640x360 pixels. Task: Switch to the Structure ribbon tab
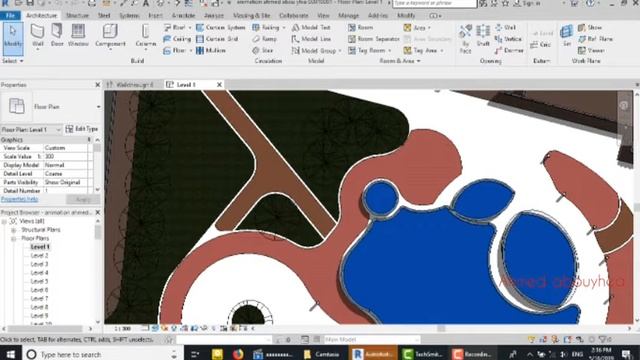tap(77, 16)
